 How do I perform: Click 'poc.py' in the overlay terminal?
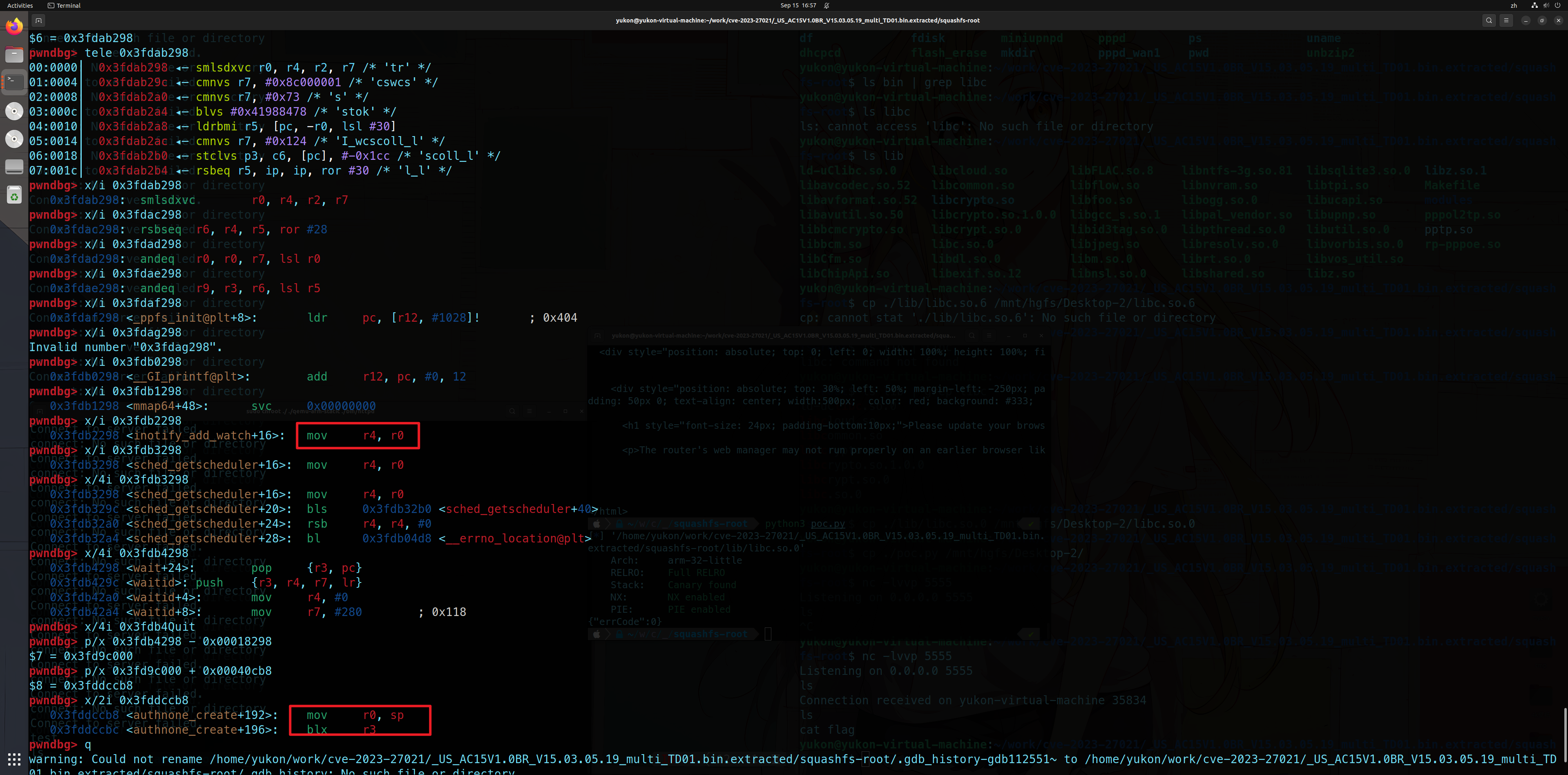(828, 524)
